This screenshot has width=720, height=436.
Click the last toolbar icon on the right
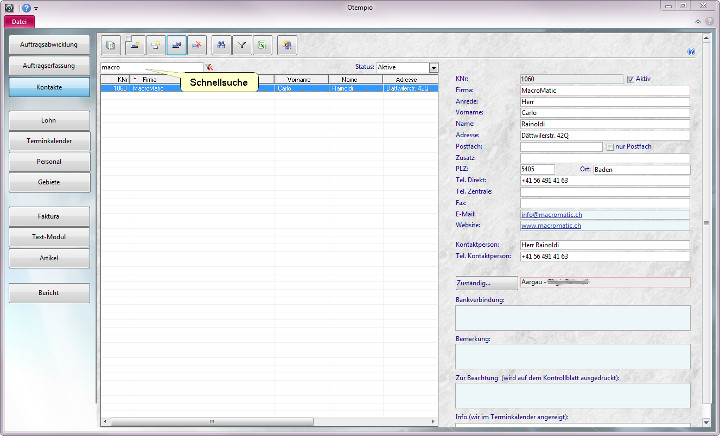pos(289,45)
